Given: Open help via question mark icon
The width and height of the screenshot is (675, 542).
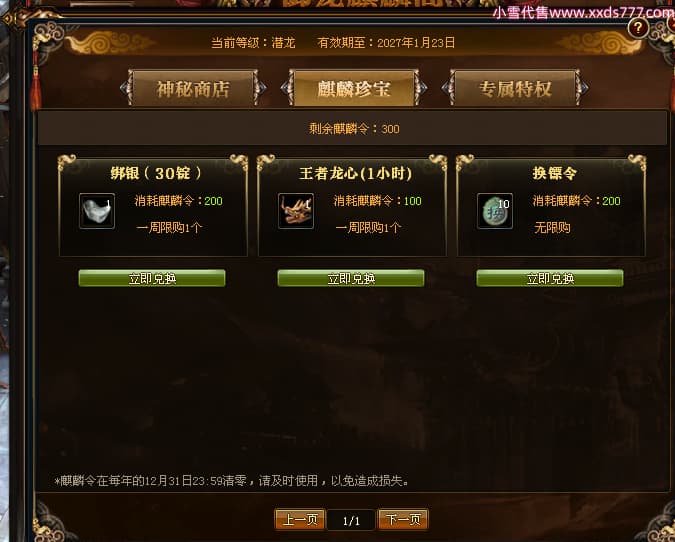Looking at the screenshot, I should [x=638, y=28].
